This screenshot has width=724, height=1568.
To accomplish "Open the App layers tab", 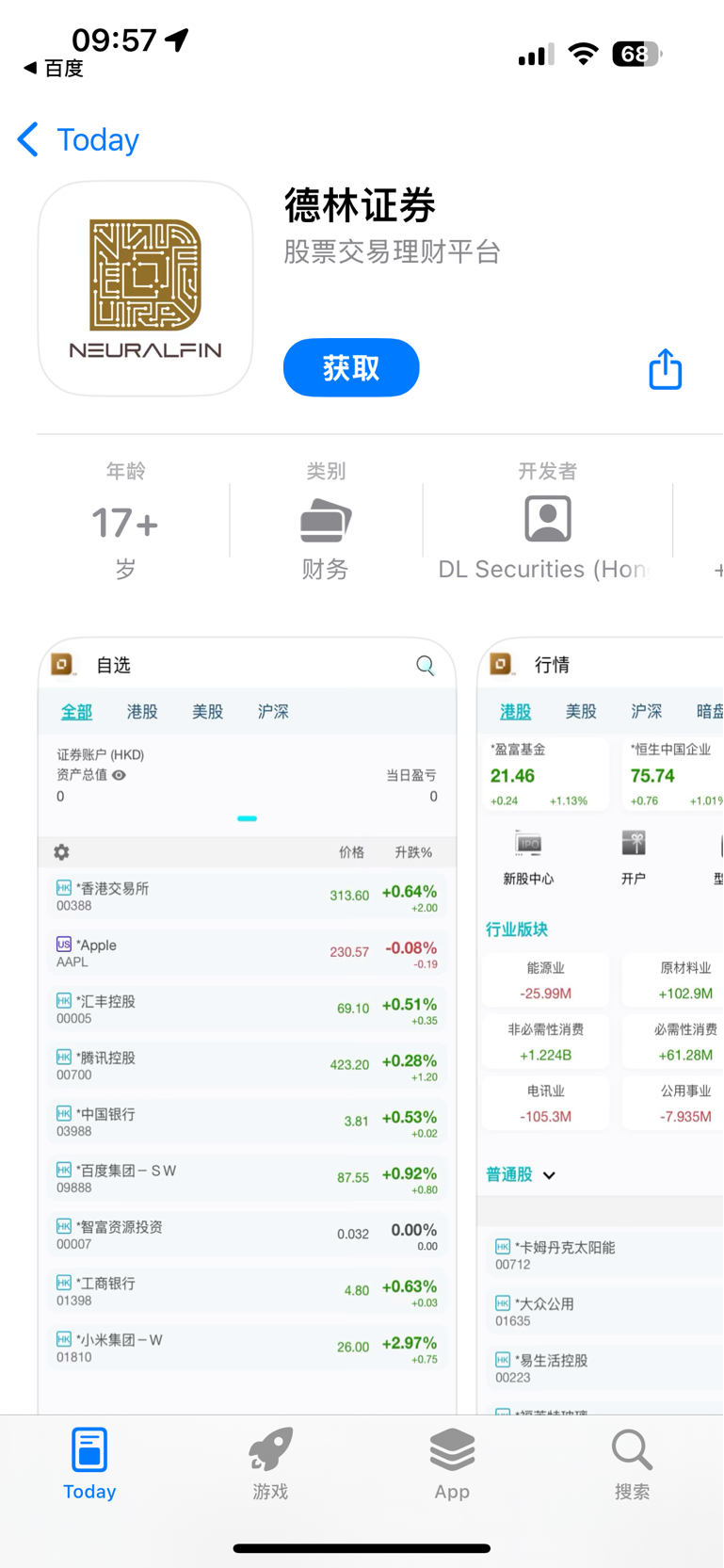I will tap(452, 1464).
